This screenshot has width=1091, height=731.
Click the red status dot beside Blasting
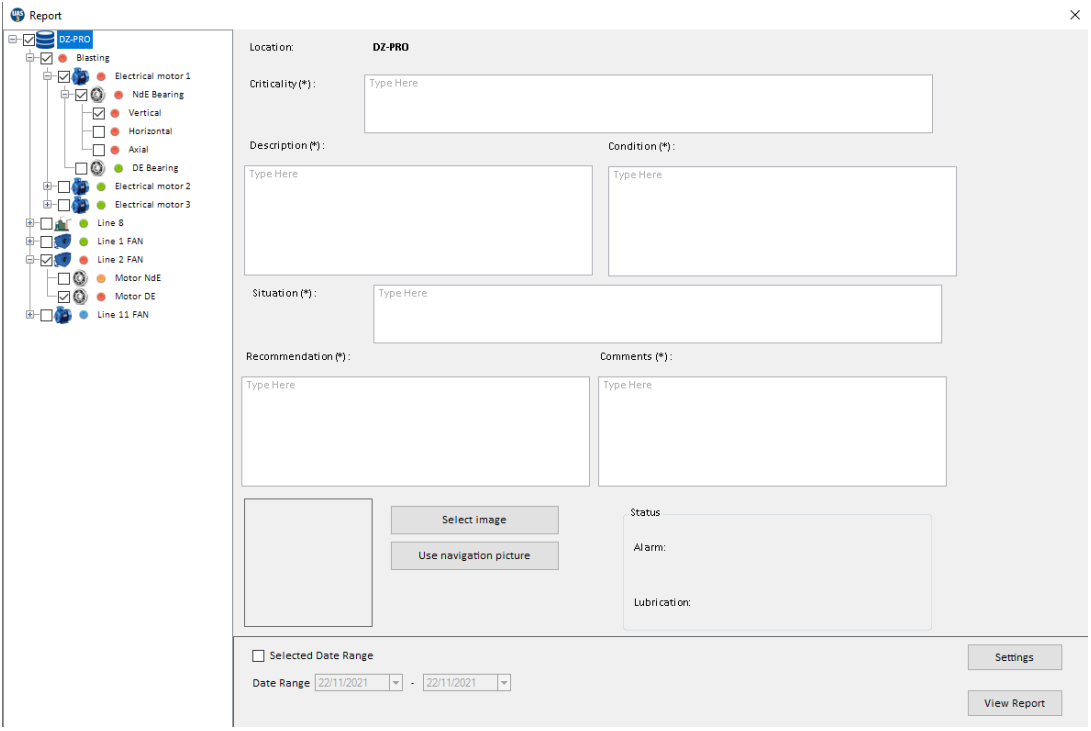pyautogui.click(x=63, y=58)
